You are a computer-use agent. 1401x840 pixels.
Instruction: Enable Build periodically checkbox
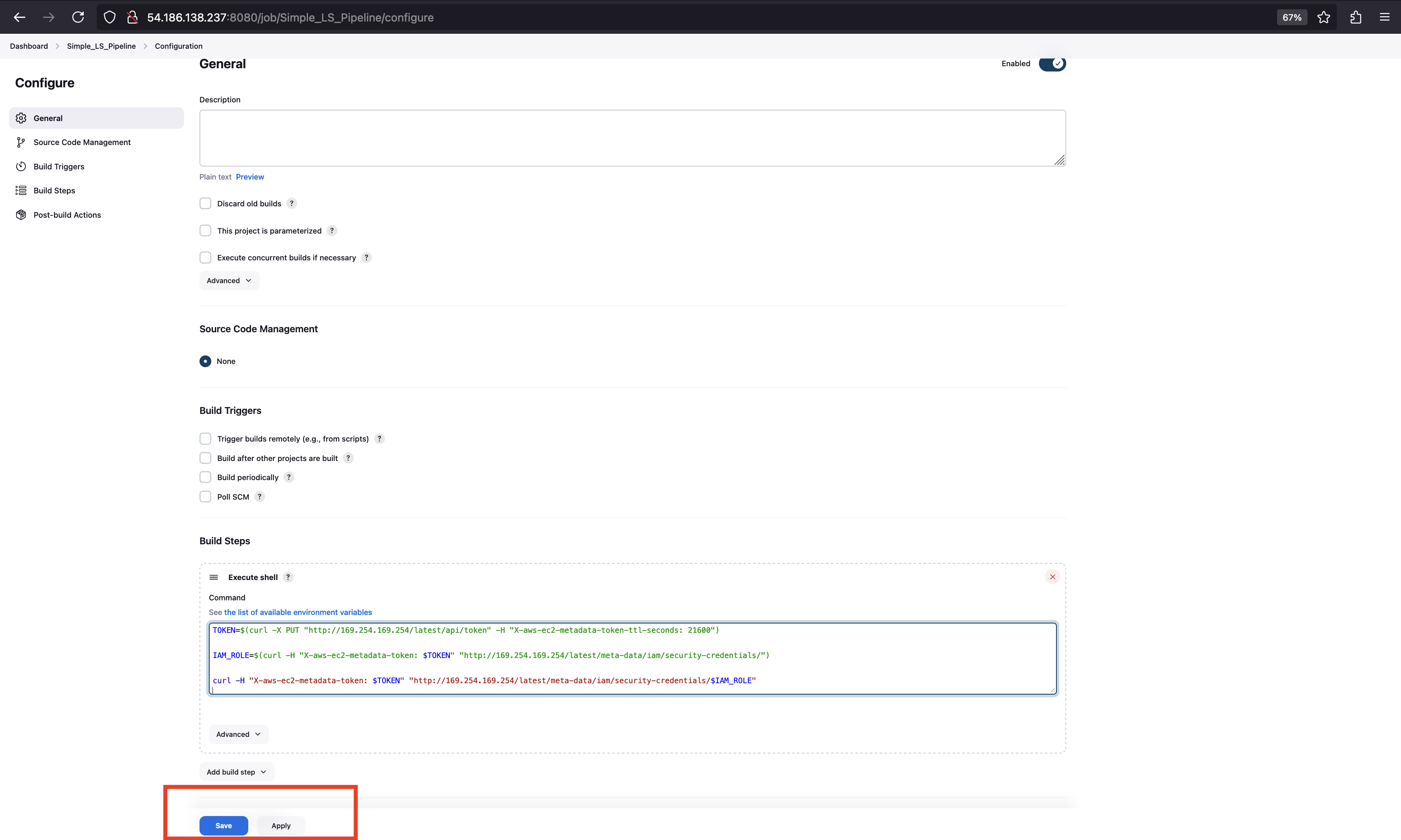point(206,478)
